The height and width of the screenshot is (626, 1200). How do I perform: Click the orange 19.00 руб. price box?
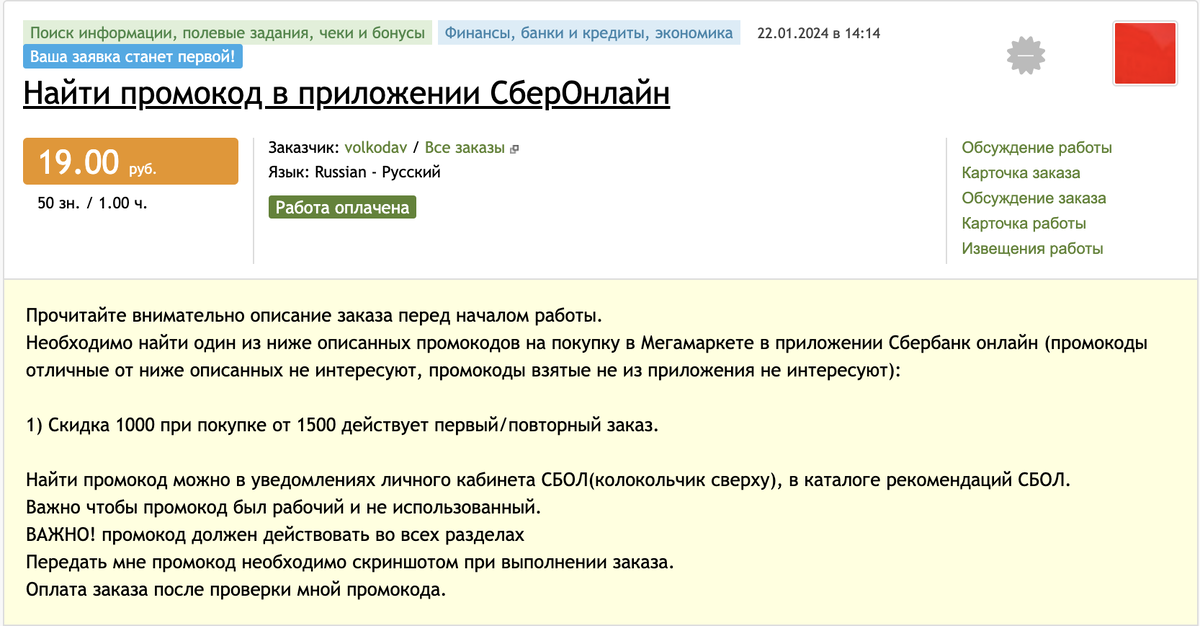[x=131, y=161]
